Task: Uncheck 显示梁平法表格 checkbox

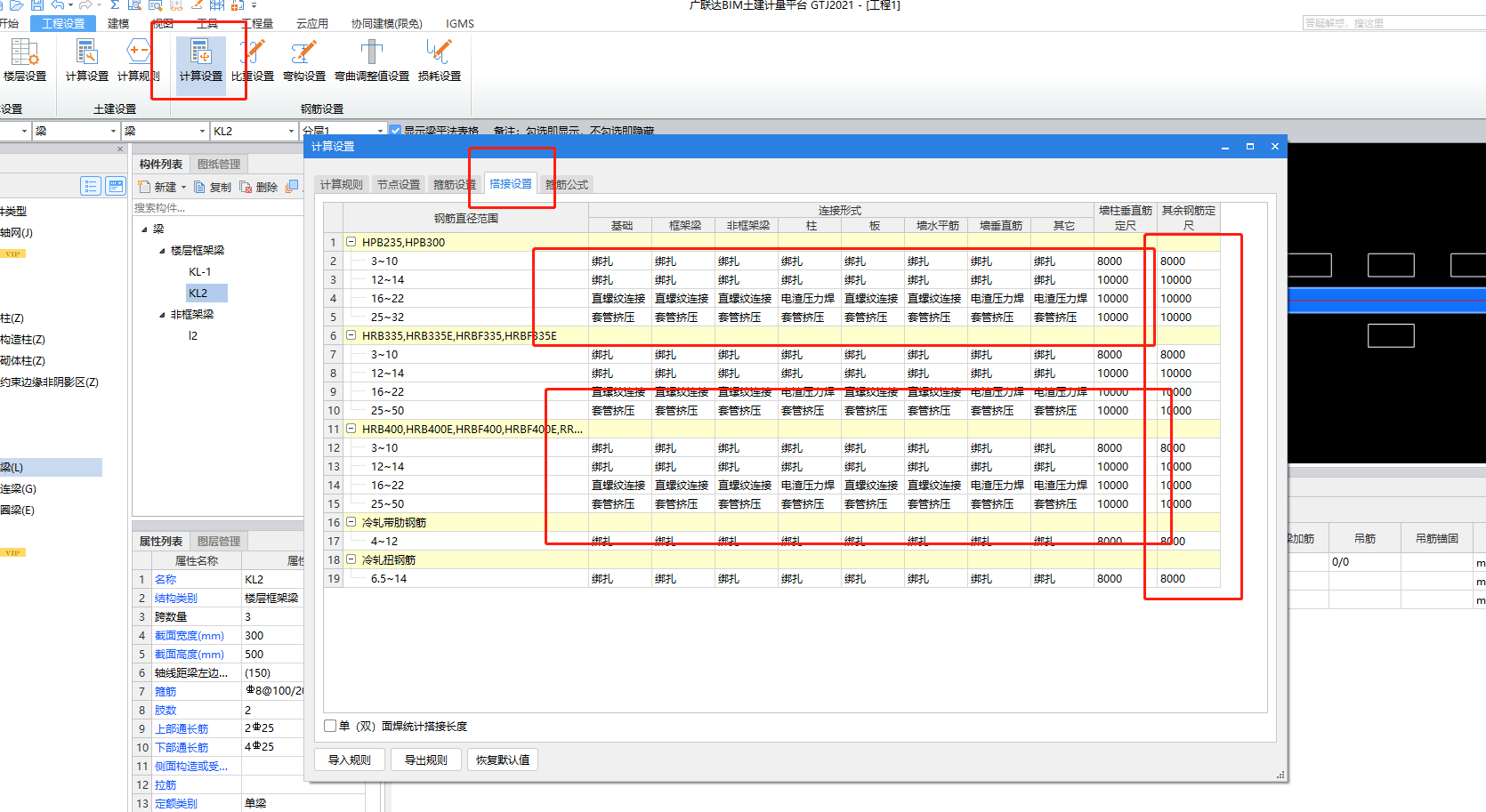Action: (396, 131)
